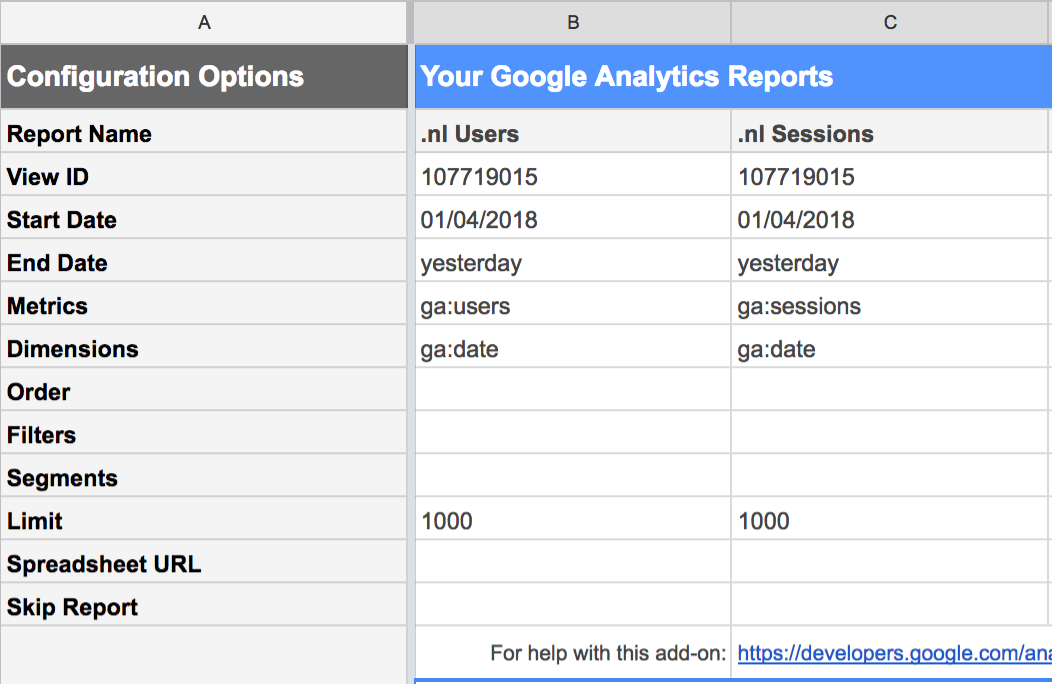This screenshot has width=1052, height=684.
Task: Select the ga:users metrics cell
Action: tap(572, 304)
